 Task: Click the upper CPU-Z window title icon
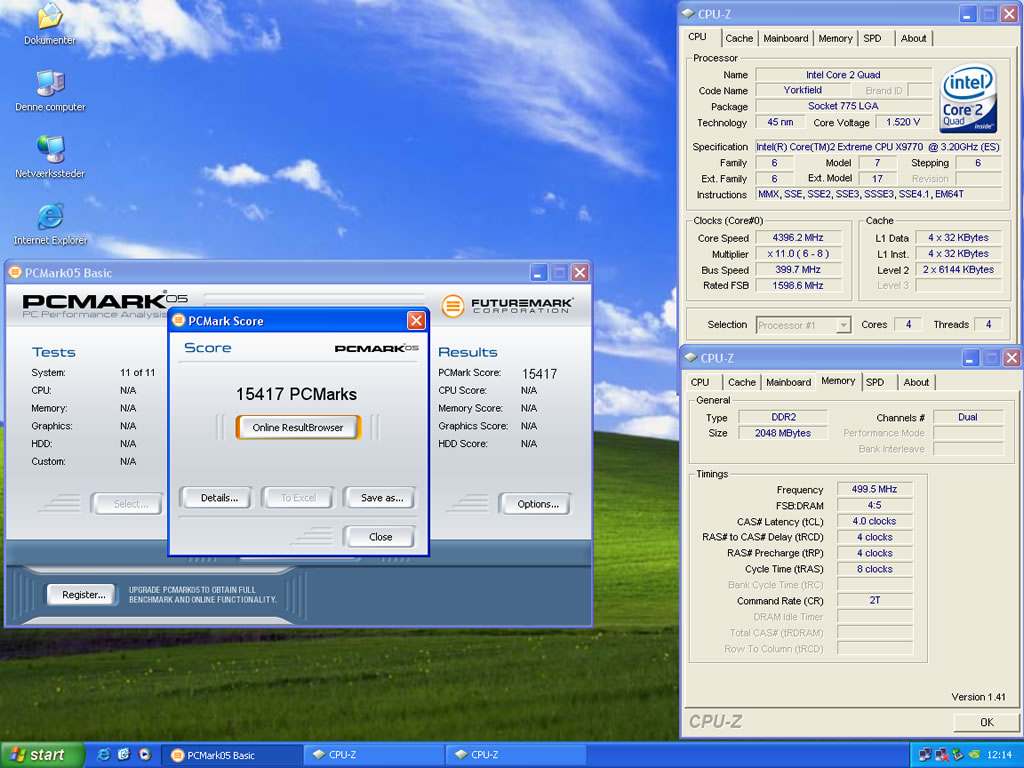point(688,13)
